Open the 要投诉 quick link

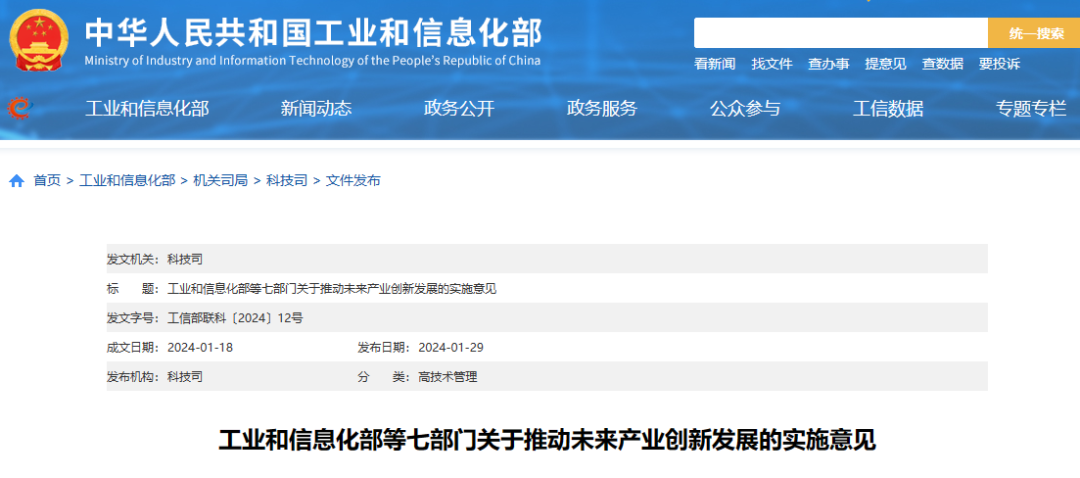(999, 64)
